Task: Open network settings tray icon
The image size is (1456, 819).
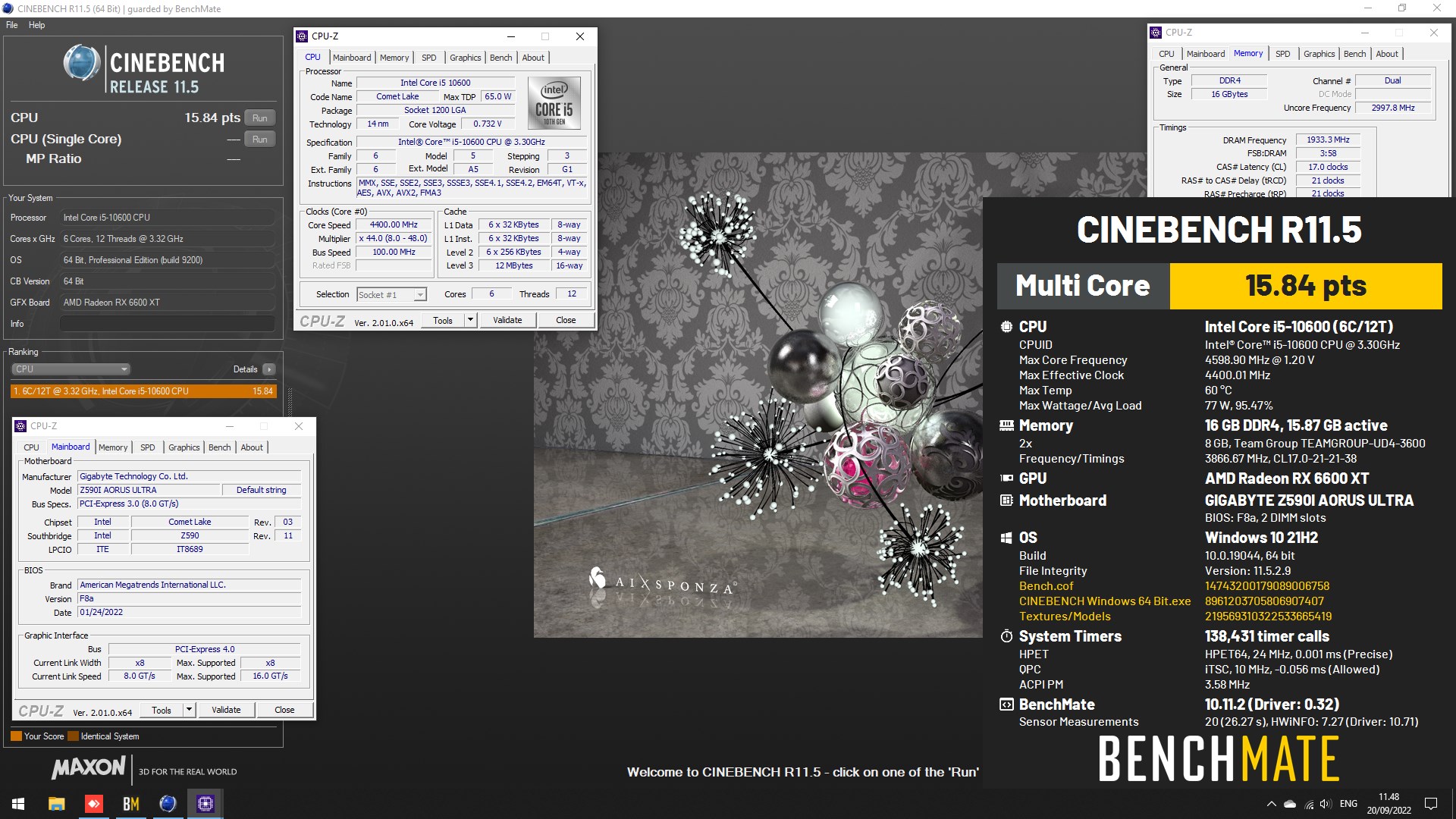Action: 1309,804
